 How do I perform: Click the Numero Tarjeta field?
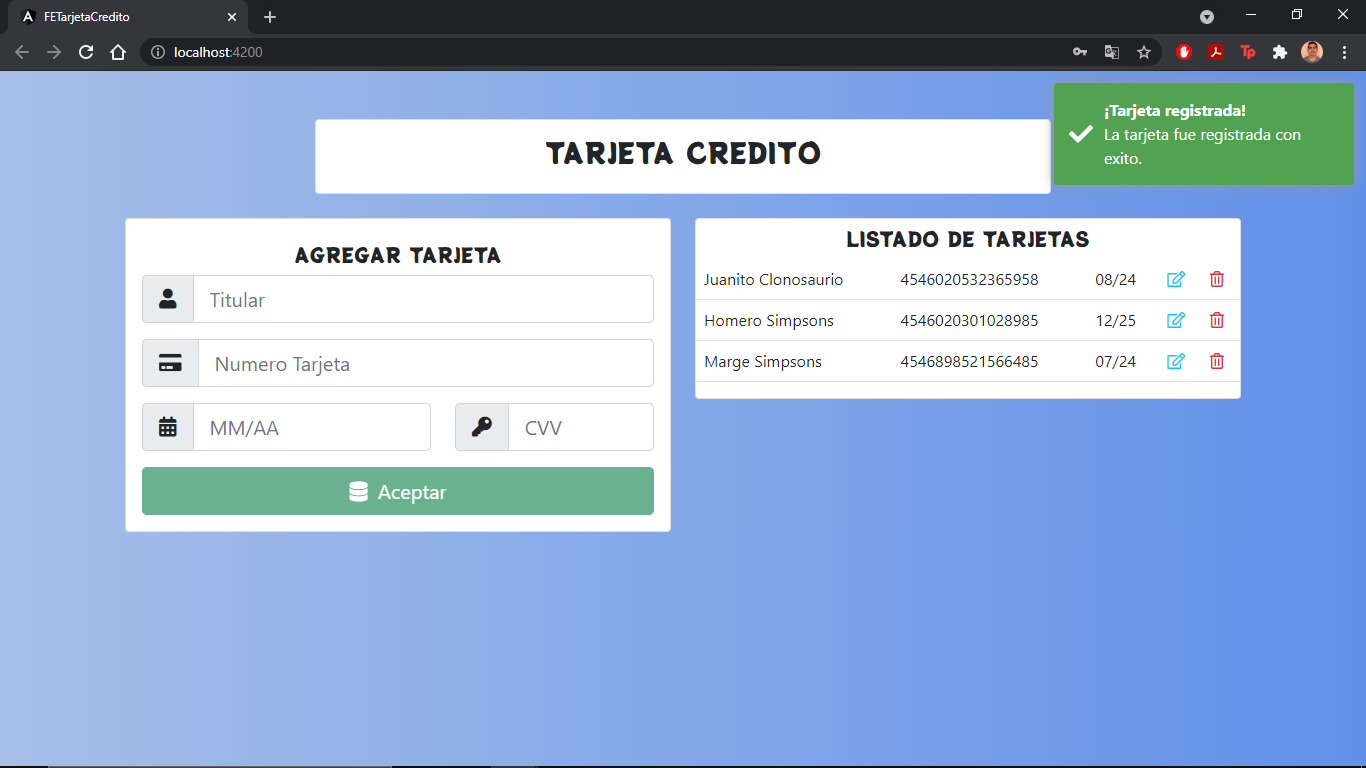click(x=425, y=363)
